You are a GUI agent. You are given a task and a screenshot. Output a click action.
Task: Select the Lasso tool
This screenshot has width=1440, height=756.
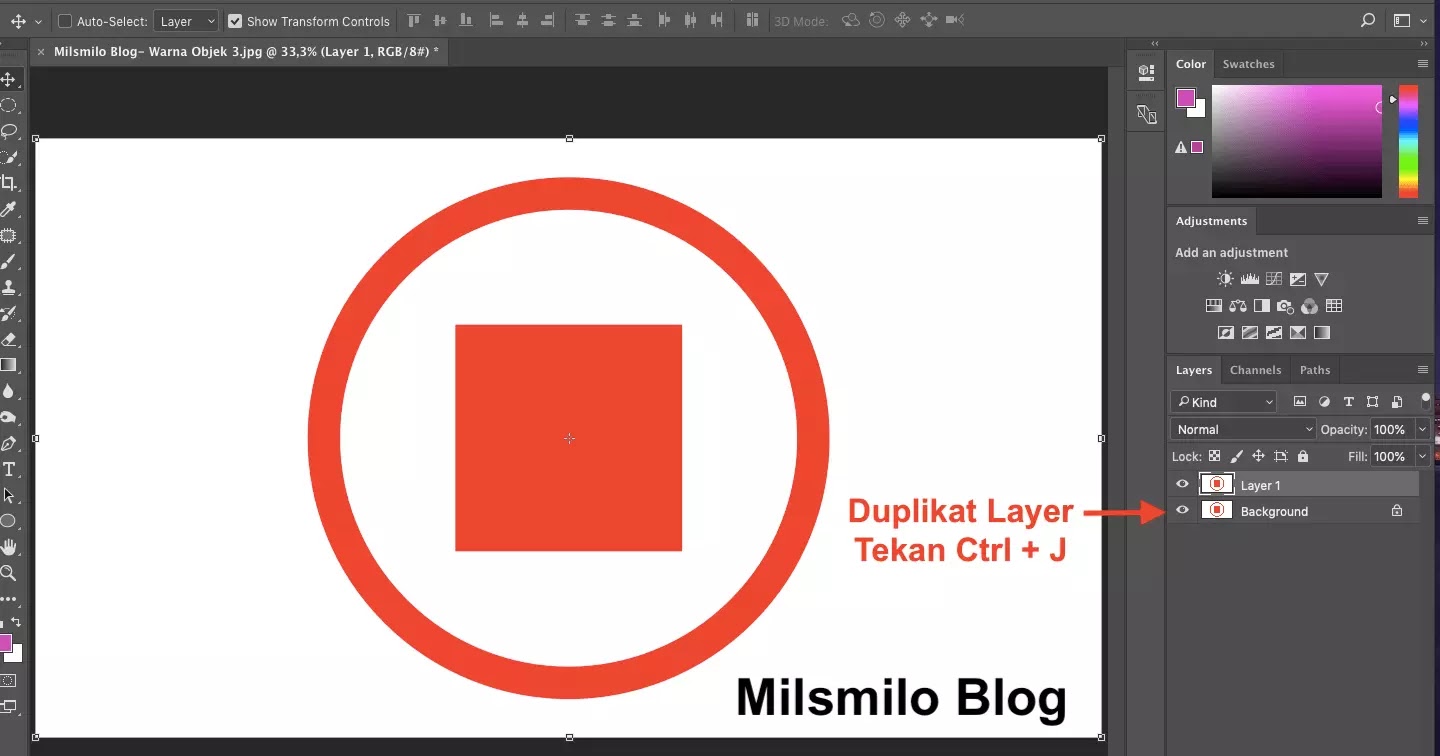tap(9, 131)
